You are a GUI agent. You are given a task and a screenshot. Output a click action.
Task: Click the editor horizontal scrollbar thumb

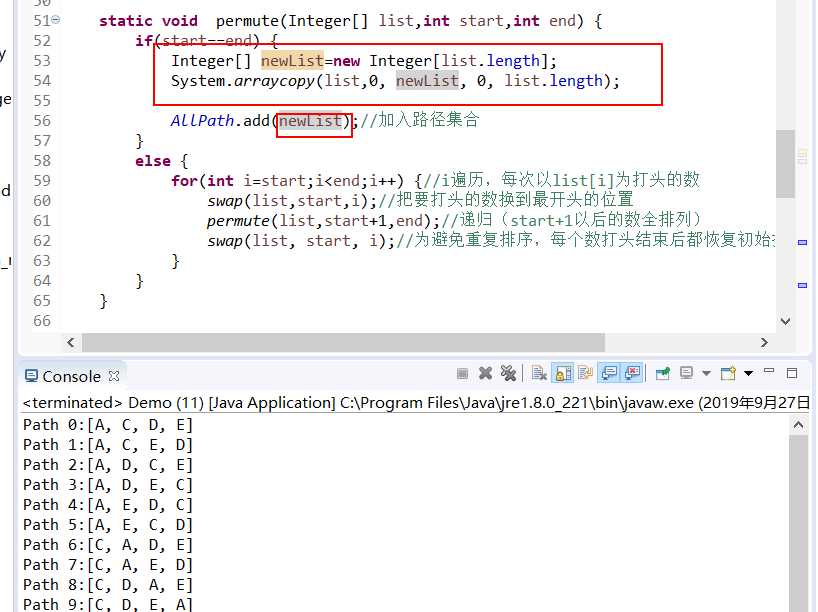(x=343, y=343)
